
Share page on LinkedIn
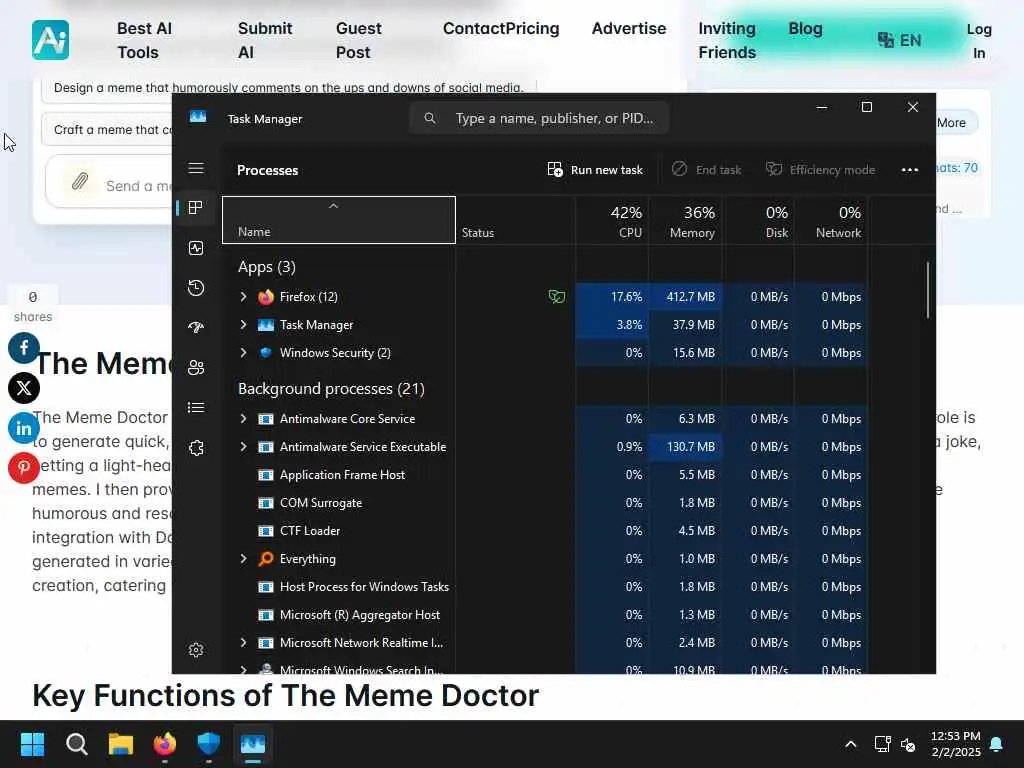click(24, 428)
